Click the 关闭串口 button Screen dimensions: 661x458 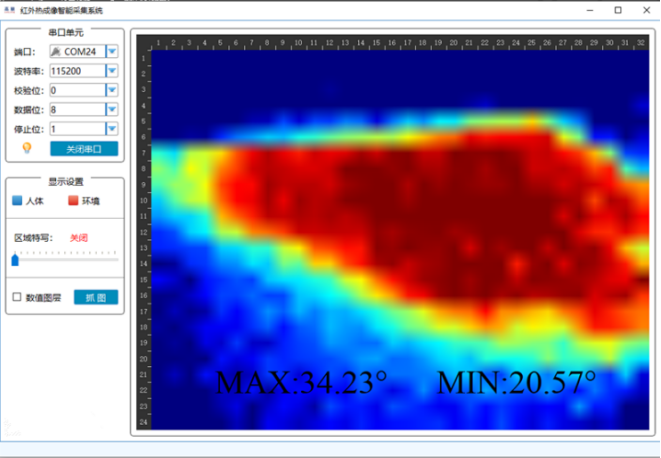tap(84, 148)
